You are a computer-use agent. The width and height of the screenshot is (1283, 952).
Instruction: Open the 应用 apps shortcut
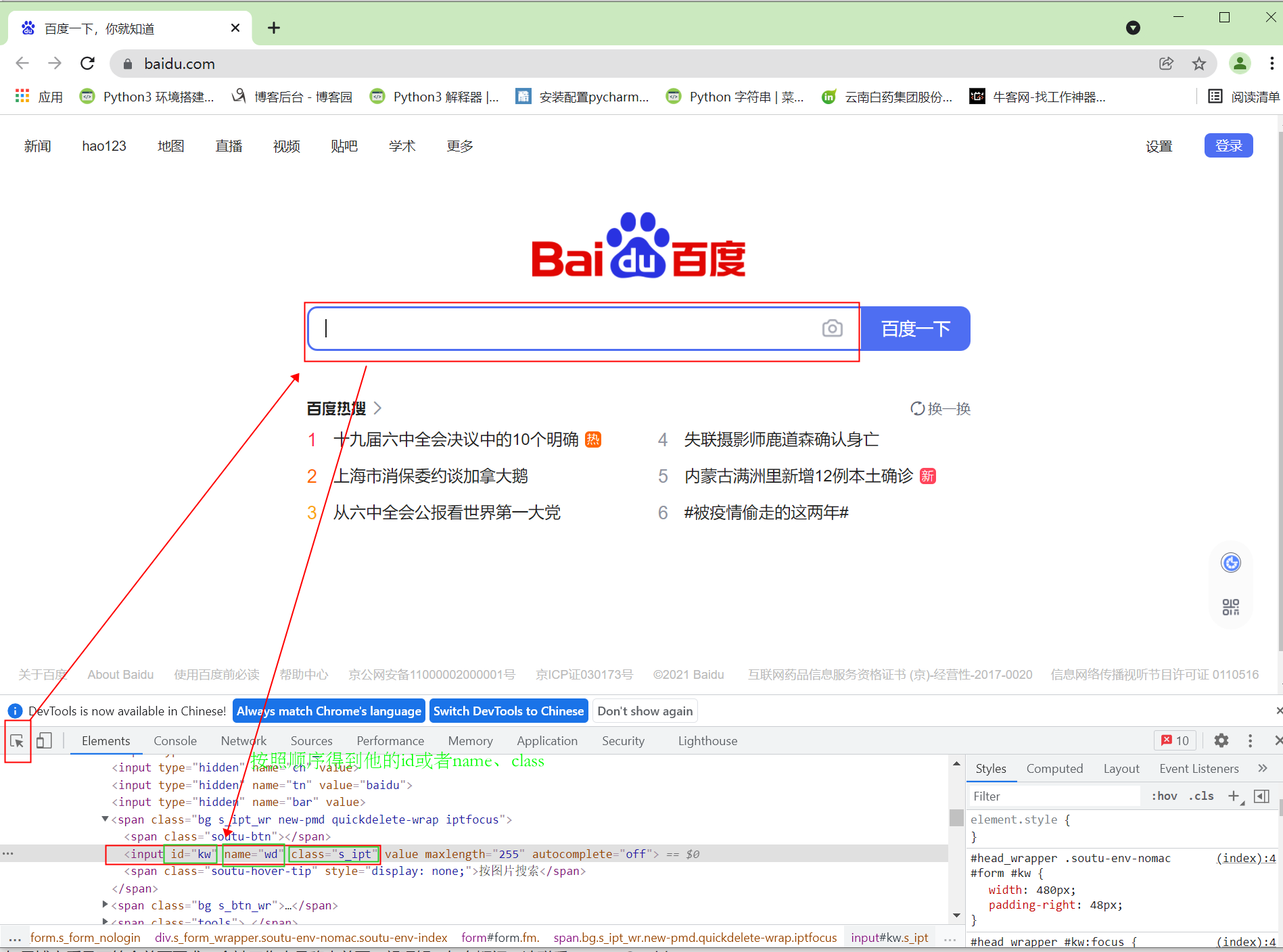(x=39, y=97)
